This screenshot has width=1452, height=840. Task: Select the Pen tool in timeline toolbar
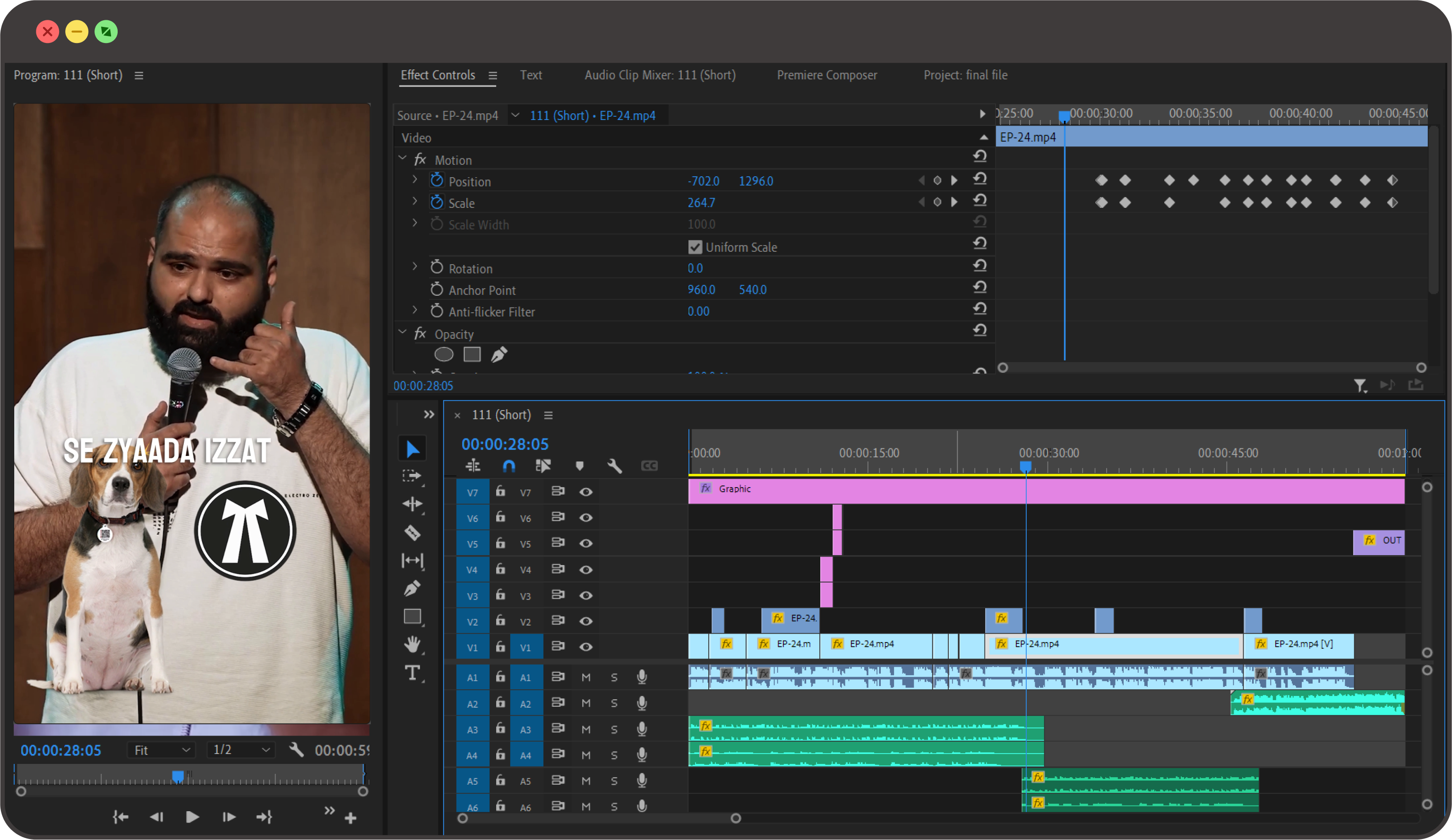412,588
